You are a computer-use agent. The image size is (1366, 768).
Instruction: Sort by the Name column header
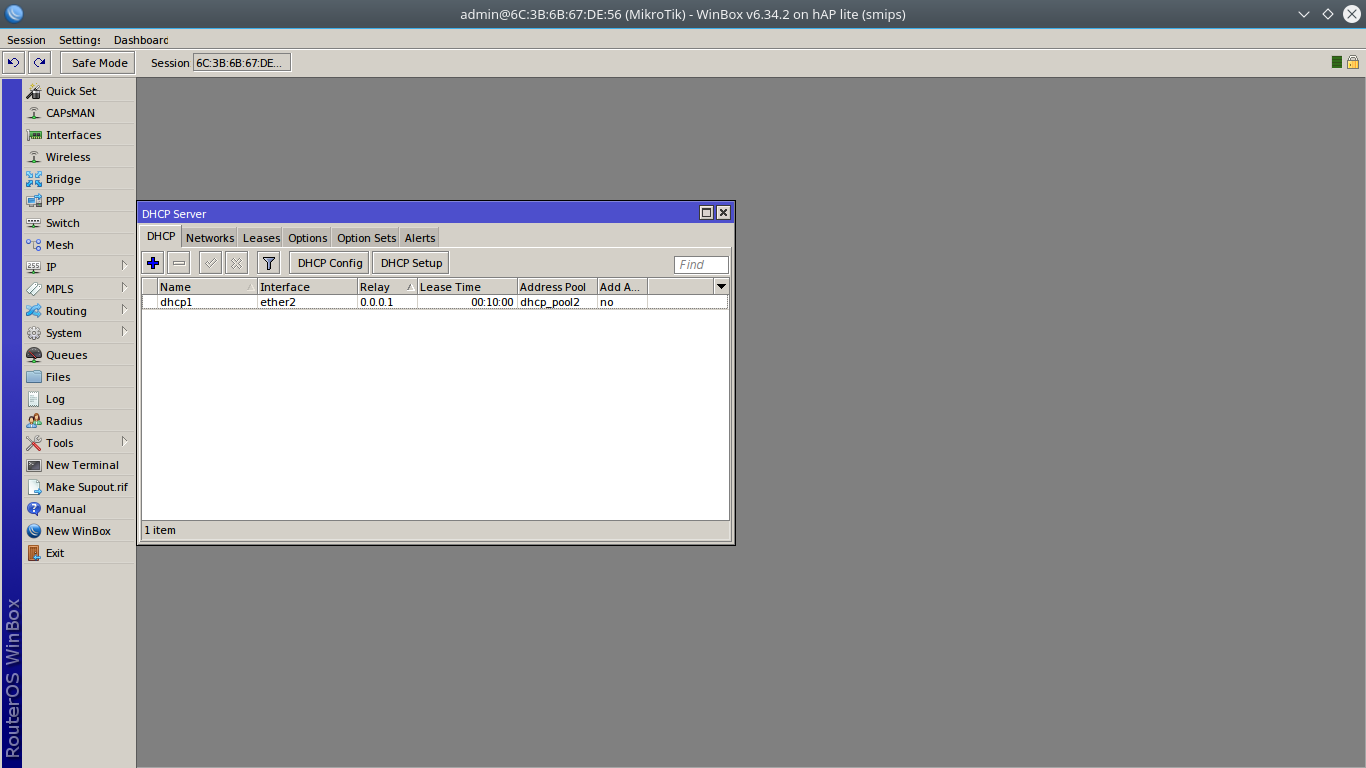207,287
